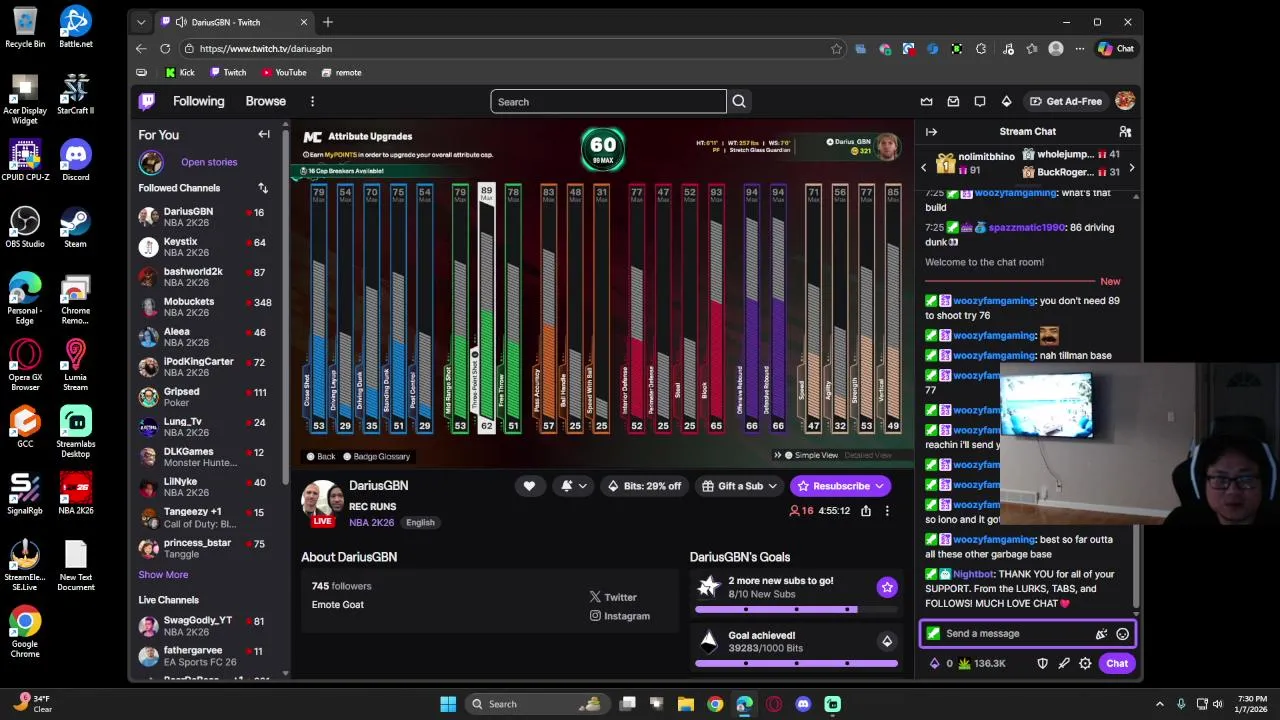1280x720 pixels.
Task: Expand the system tray hidden icons
Action: click(1160, 704)
